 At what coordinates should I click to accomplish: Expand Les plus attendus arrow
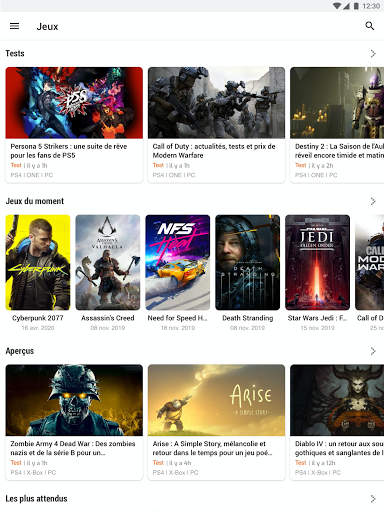(373, 499)
